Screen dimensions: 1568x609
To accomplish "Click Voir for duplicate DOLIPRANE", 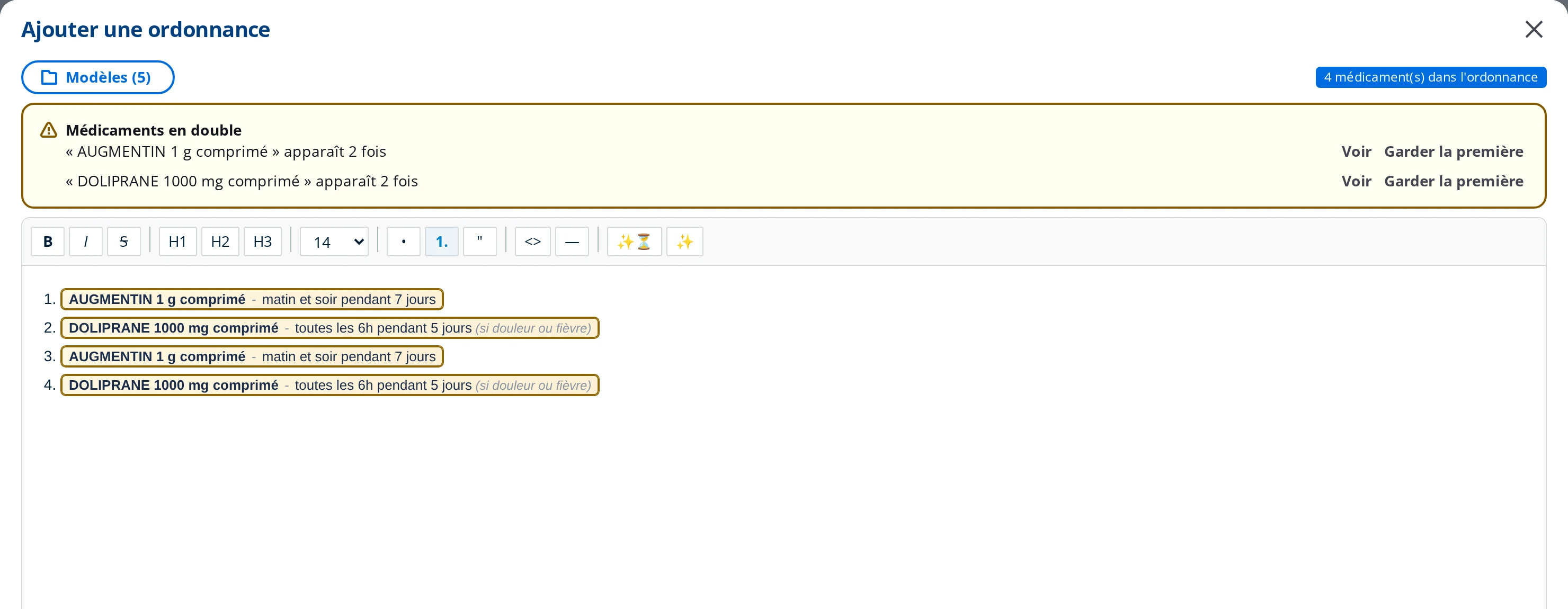I will pyautogui.click(x=1356, y=181).
